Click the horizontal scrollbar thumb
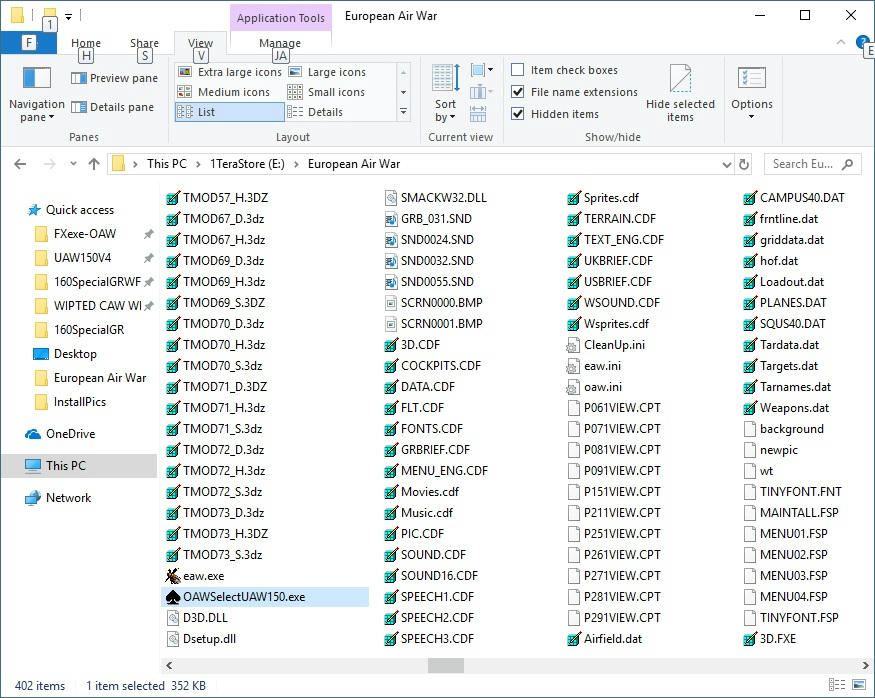This screenshot has width=875, height=698. (x=445, y=665)
